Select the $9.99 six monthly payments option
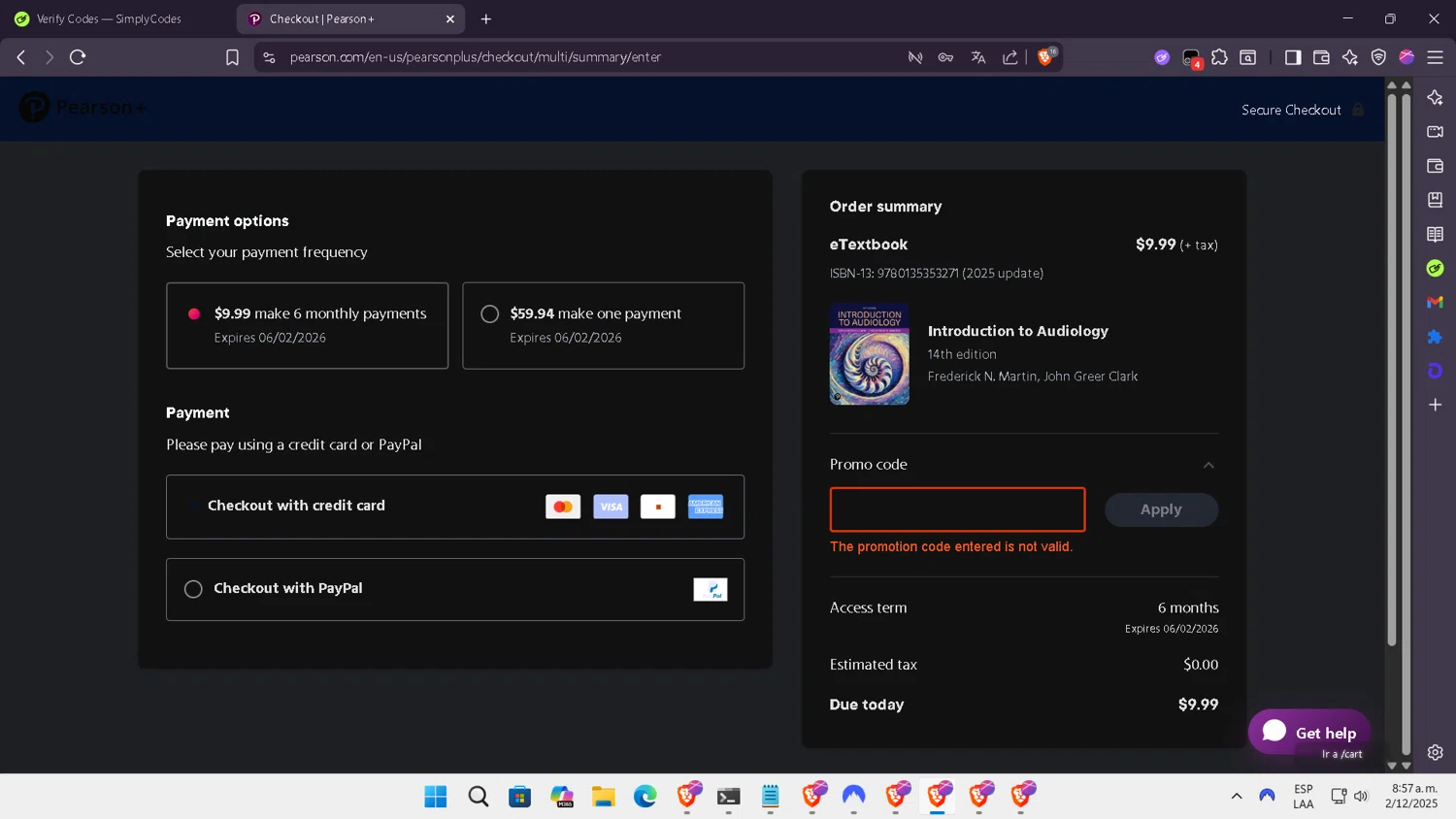1456x819 pixels. coord(307,325)
